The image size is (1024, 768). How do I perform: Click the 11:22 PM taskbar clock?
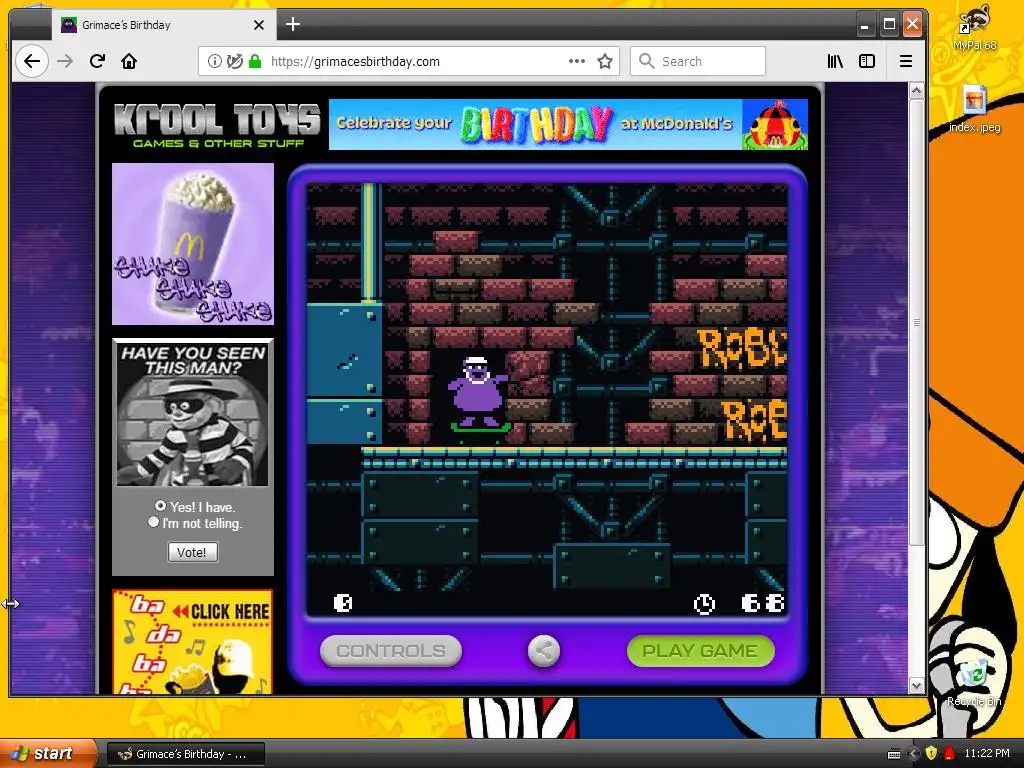[986, 754]
